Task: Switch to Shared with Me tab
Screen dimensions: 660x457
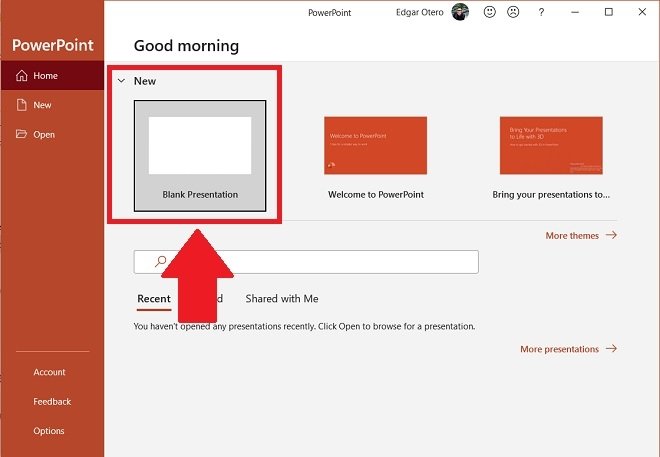Action: point(282,299)
